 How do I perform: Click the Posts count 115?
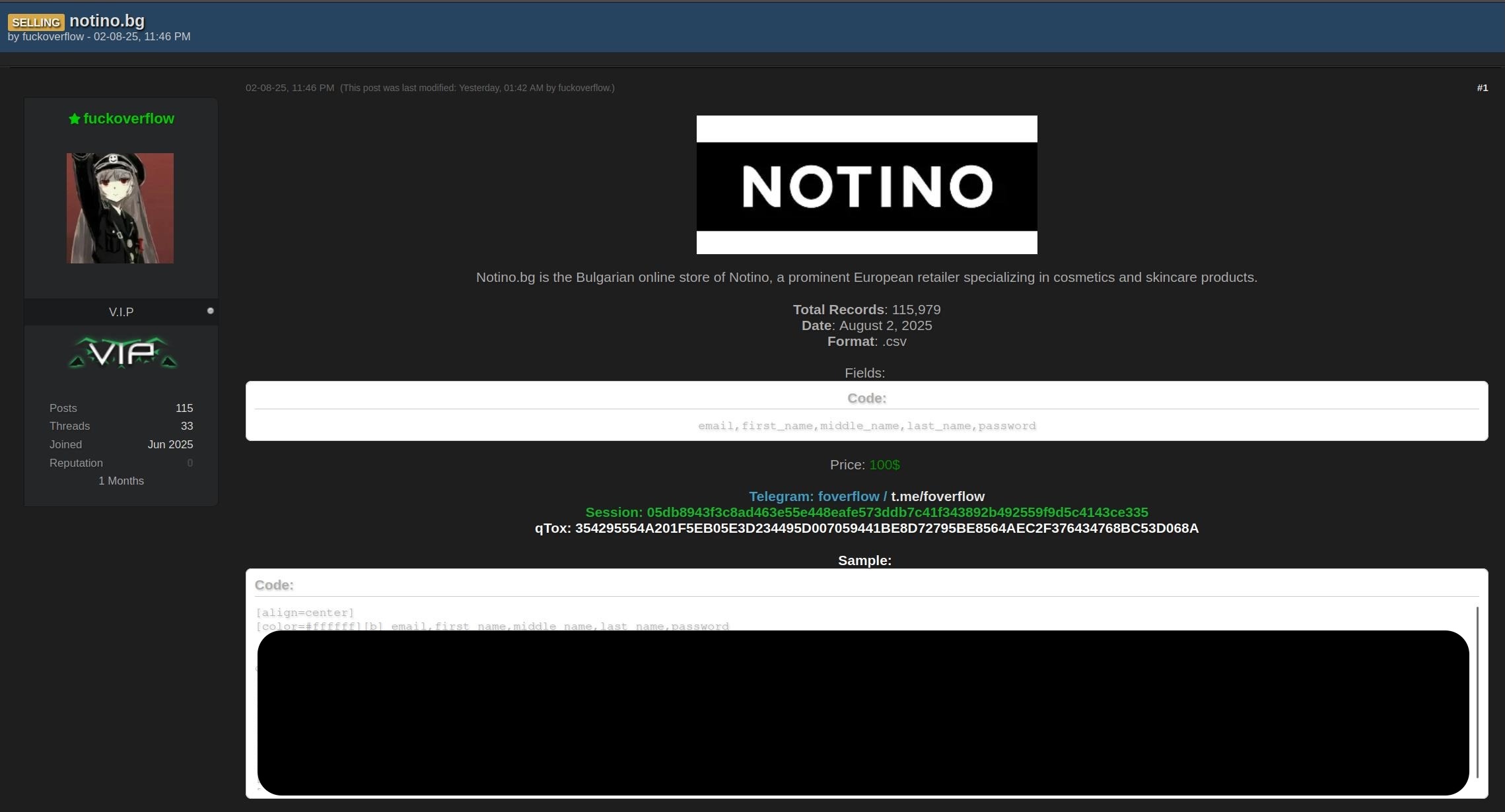click(x=184, y=408)
